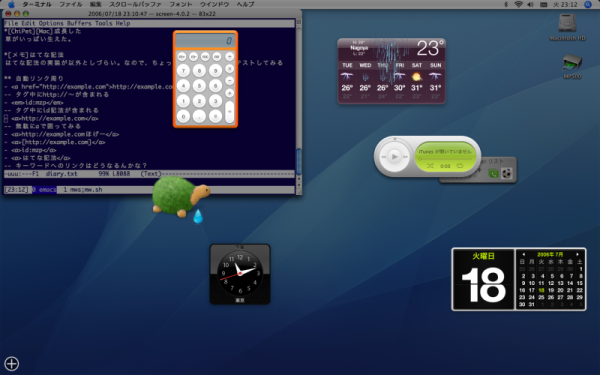Click the keyboard input source icon
The image size is (600, 375).
coord(543,5)
